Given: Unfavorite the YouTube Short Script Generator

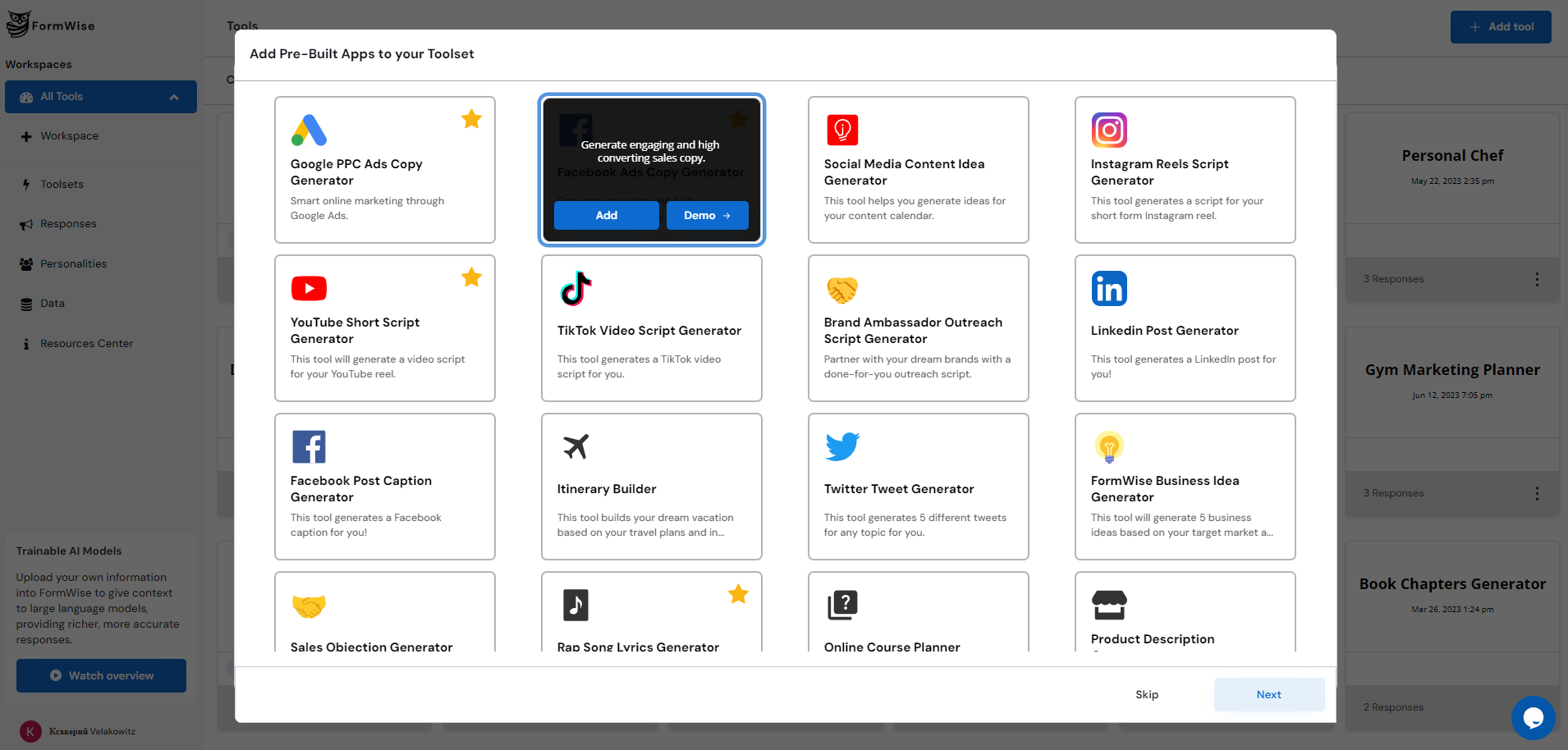Looking at the screenshot, I should (x=471, y=277).
